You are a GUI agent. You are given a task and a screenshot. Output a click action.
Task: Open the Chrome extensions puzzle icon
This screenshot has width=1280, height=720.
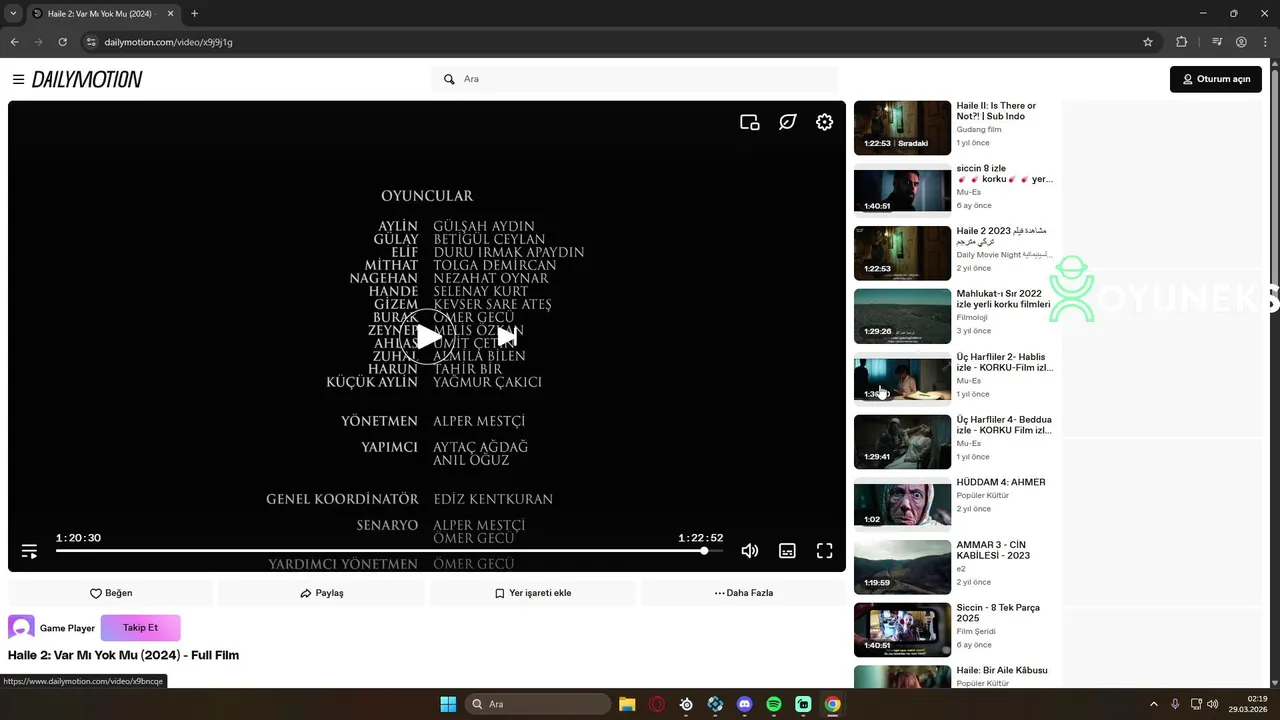click(1182, 42)
